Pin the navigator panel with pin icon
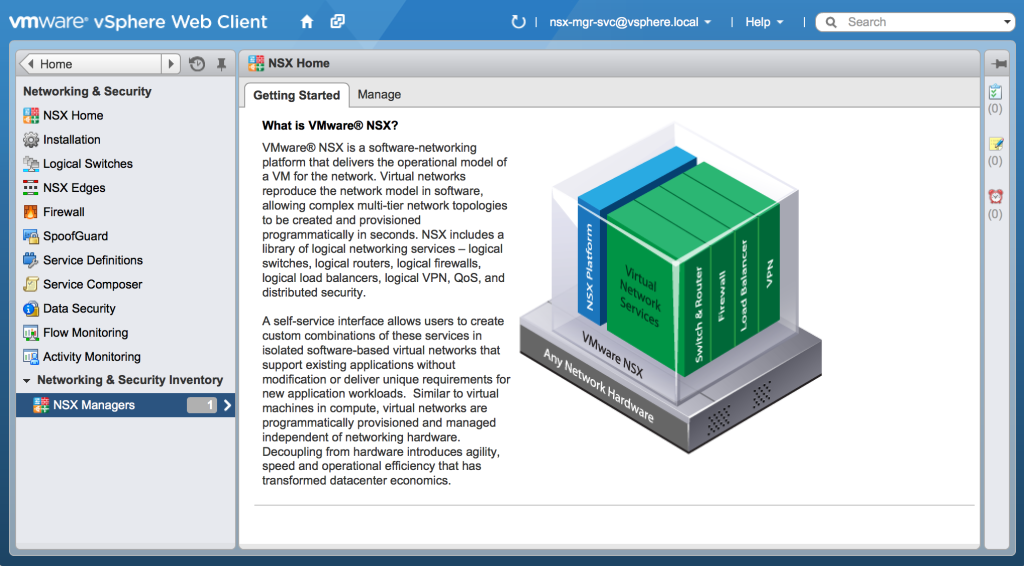The width and height of the screenshot is (1024, 566). (x=221, y=64)
